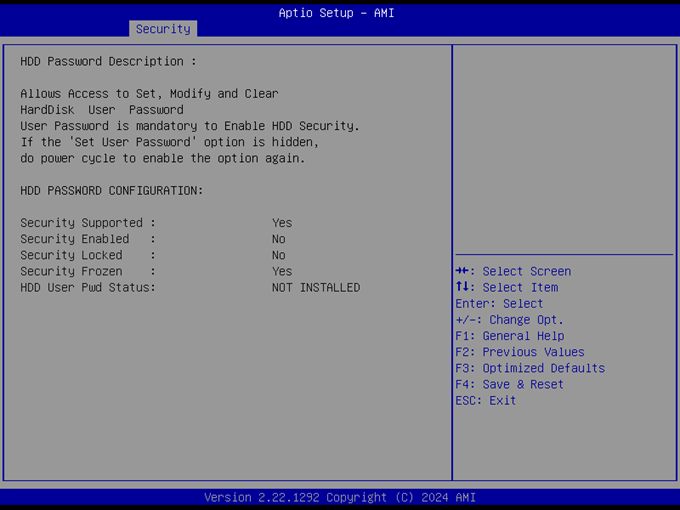Select the Security Supported row label

pyautogui.click(x=88, y=223)
